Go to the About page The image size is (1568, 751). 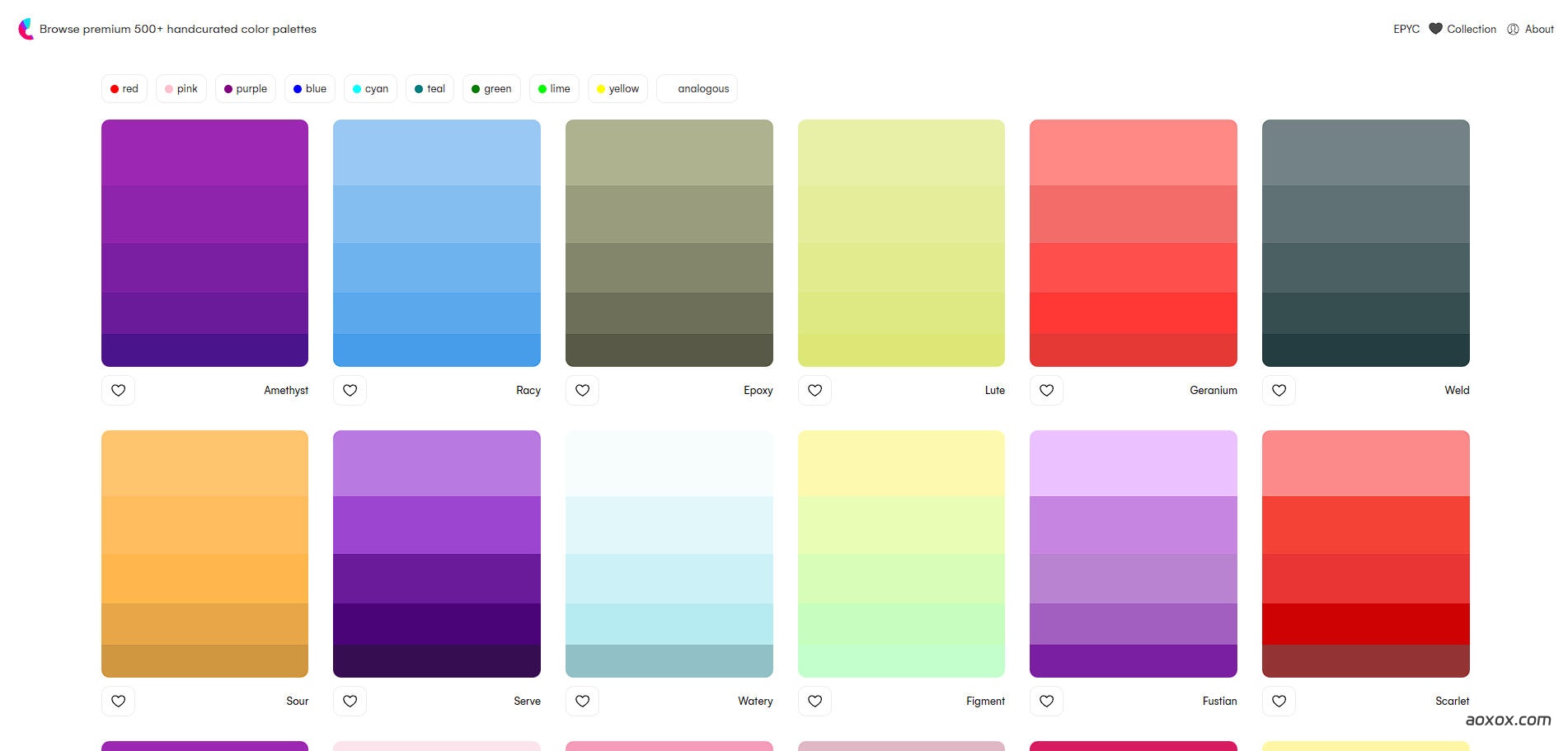1530,29
